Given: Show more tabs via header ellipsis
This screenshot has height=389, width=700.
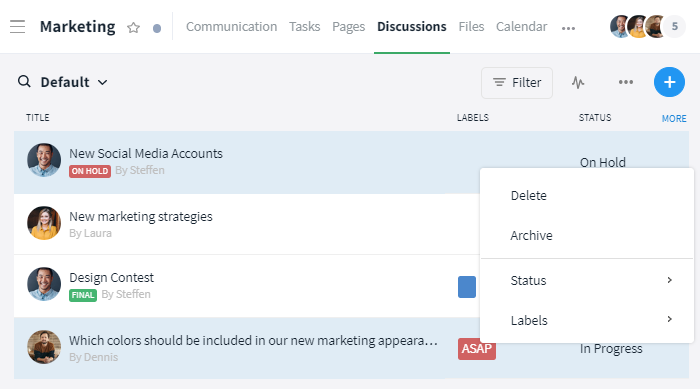Looking at the screenshot, I should (568, 28).
